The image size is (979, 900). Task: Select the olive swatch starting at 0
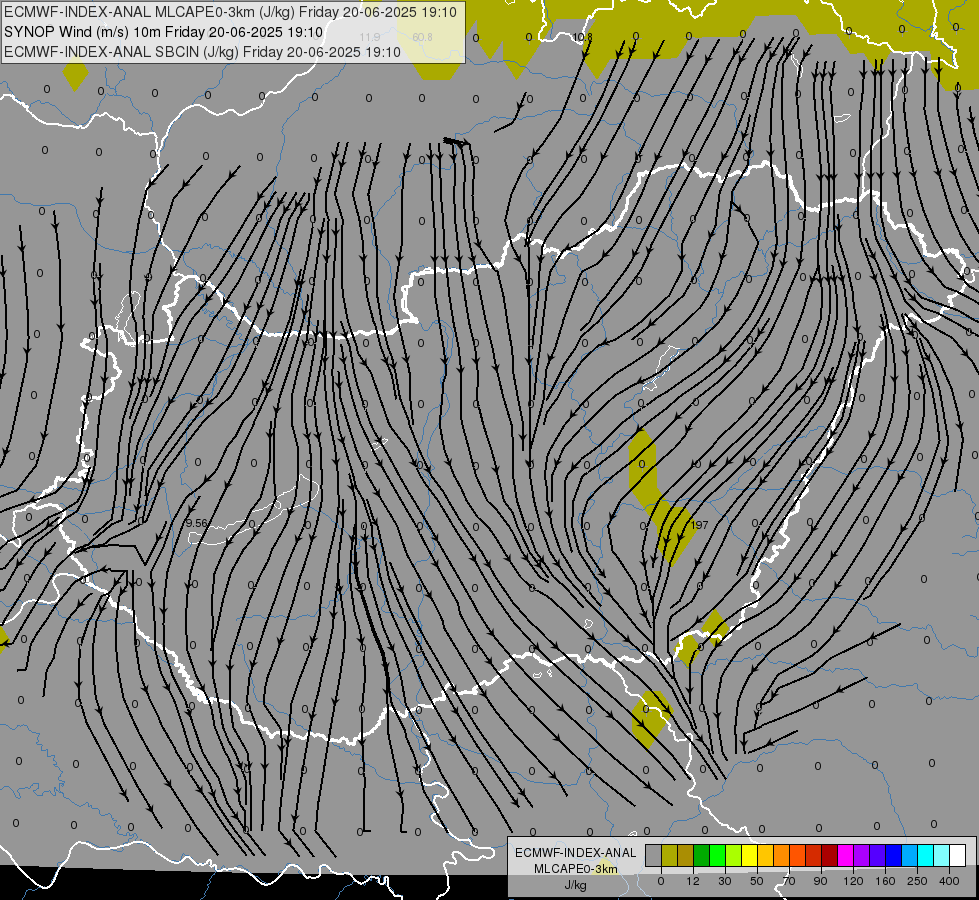pos(670,856)
